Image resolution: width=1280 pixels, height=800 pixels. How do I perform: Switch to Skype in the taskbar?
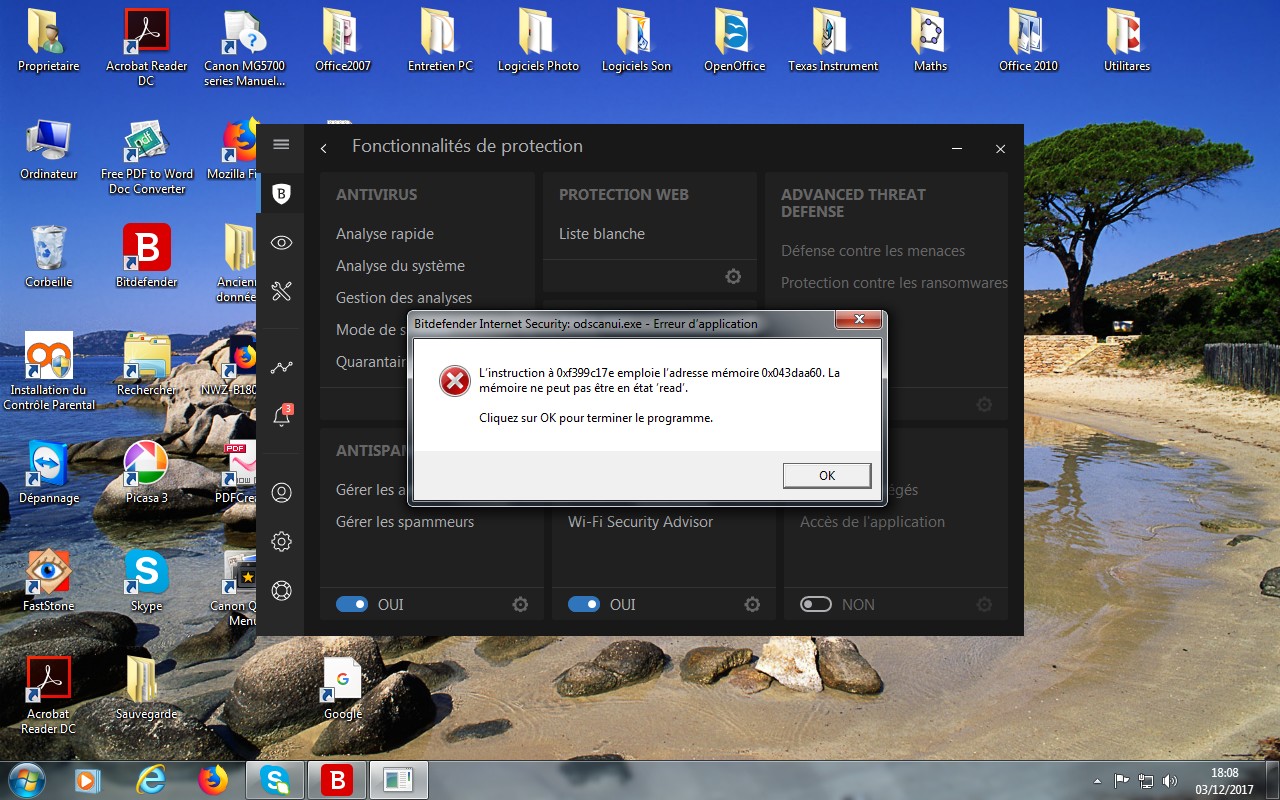pos(275,780)
